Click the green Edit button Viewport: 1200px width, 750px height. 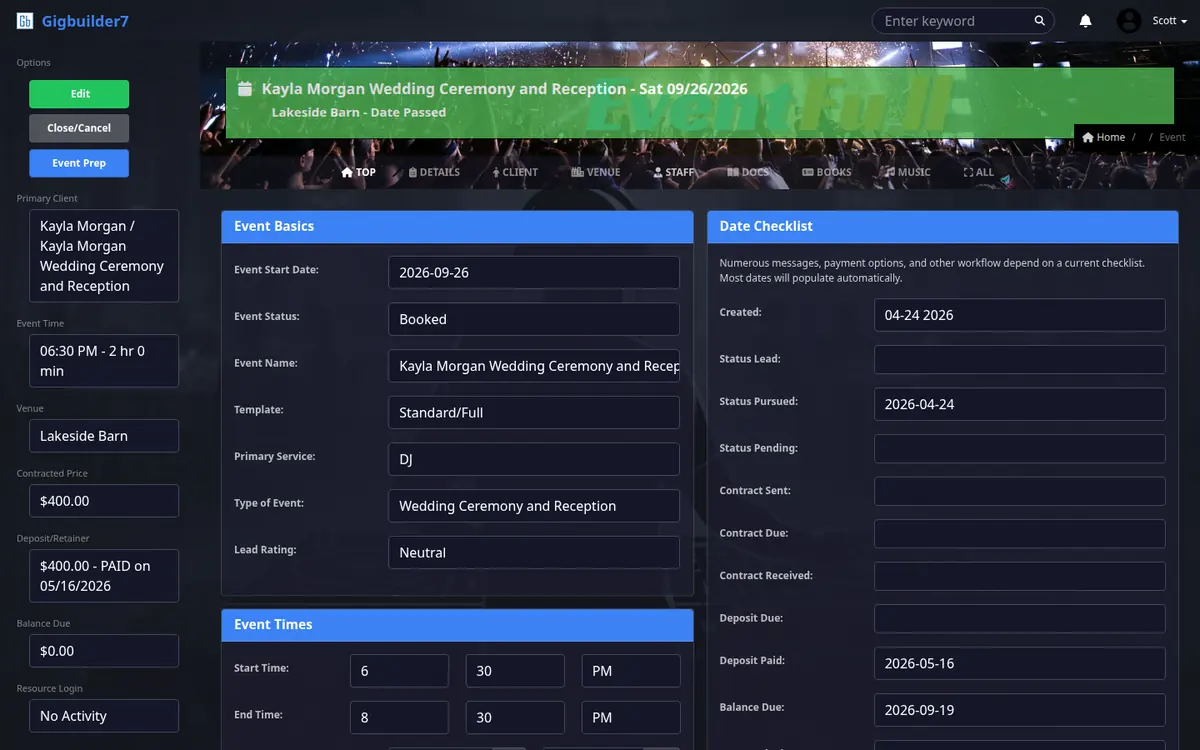79,94
